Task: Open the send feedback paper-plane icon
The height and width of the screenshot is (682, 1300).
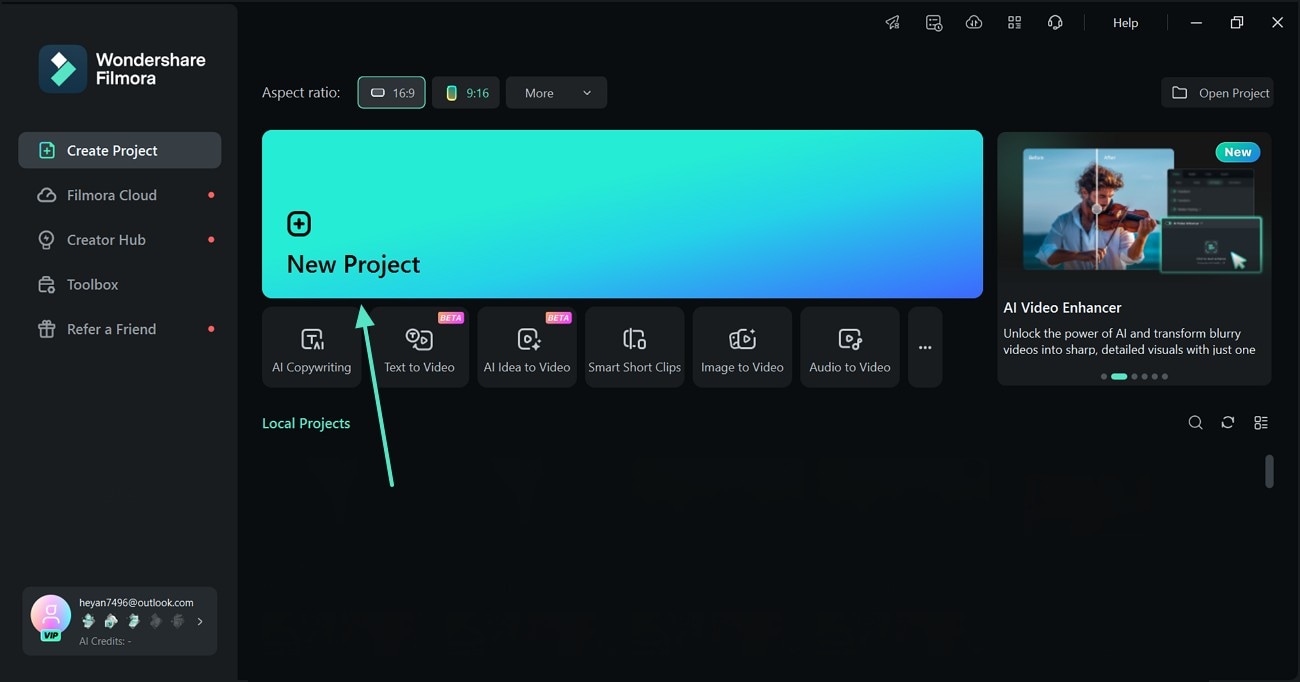Action: click(x=893, y=23)
